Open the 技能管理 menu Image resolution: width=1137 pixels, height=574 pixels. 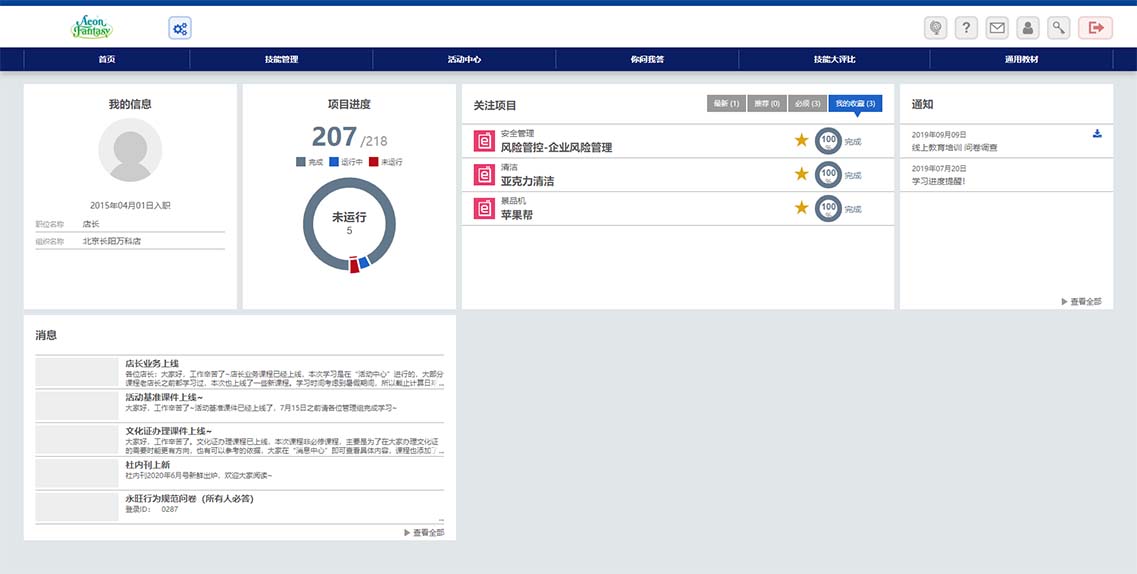pos(281,59)
